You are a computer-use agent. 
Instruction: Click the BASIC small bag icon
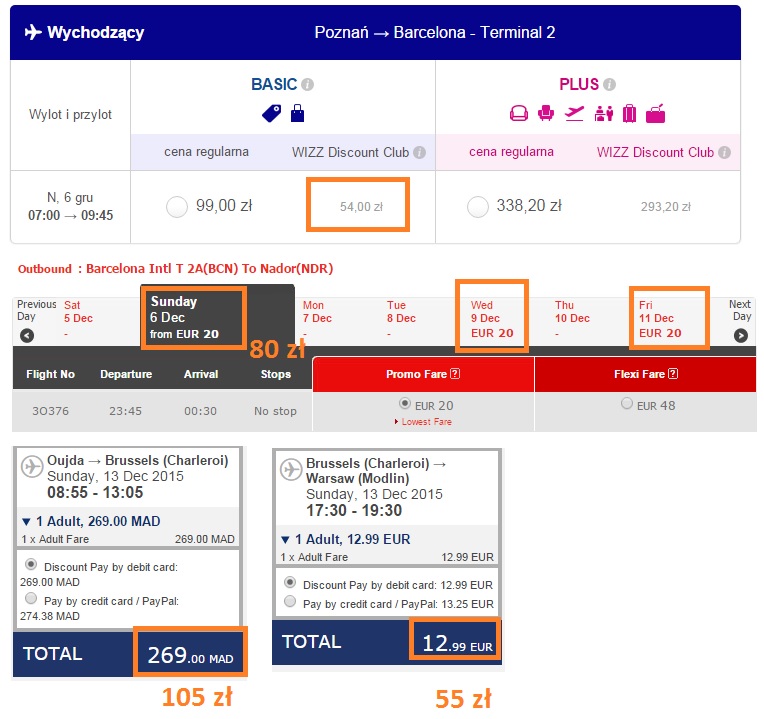[297, 113]
